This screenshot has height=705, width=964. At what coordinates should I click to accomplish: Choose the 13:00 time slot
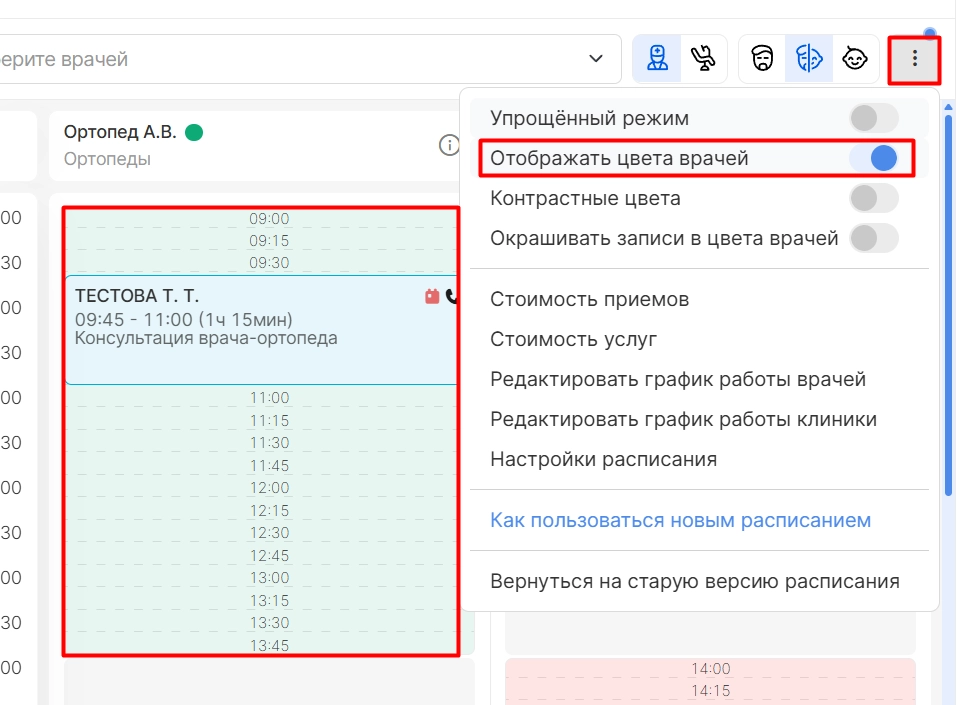269,577
